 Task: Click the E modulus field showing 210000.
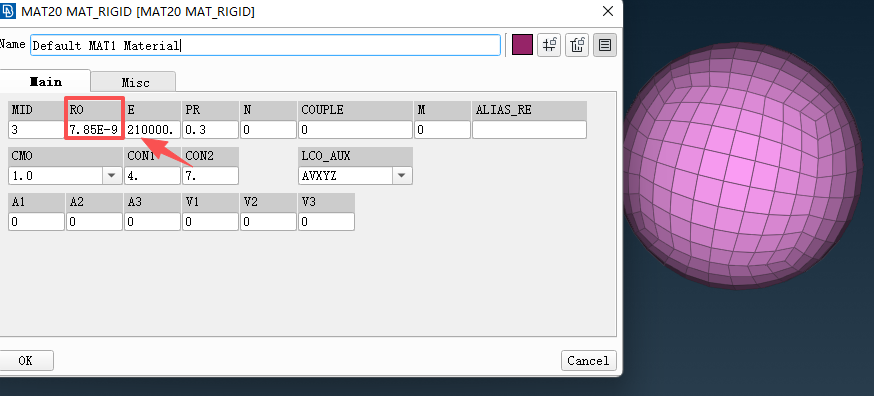[153, 130]
